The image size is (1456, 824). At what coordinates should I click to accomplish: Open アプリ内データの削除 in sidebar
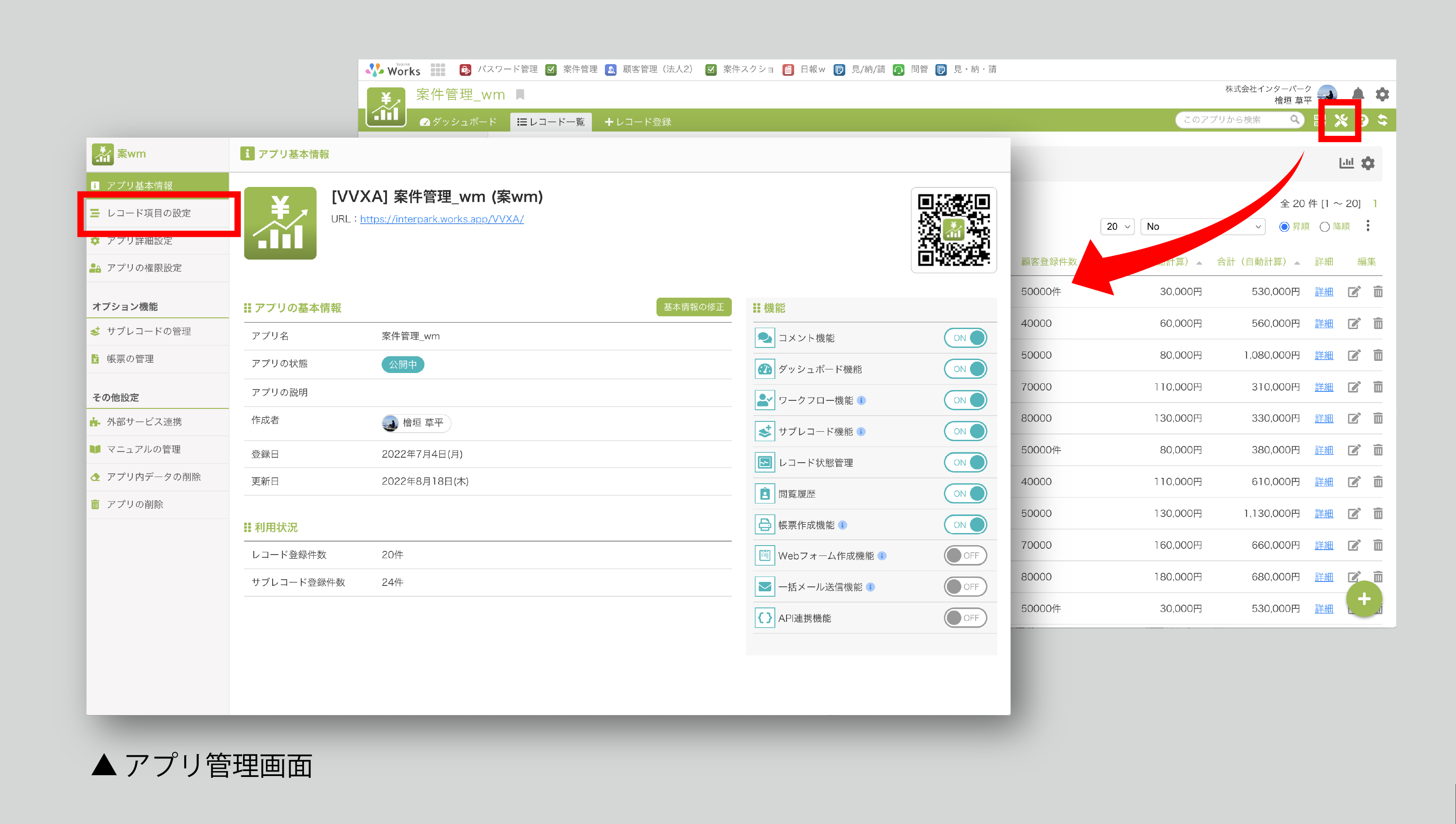(157, 477)
